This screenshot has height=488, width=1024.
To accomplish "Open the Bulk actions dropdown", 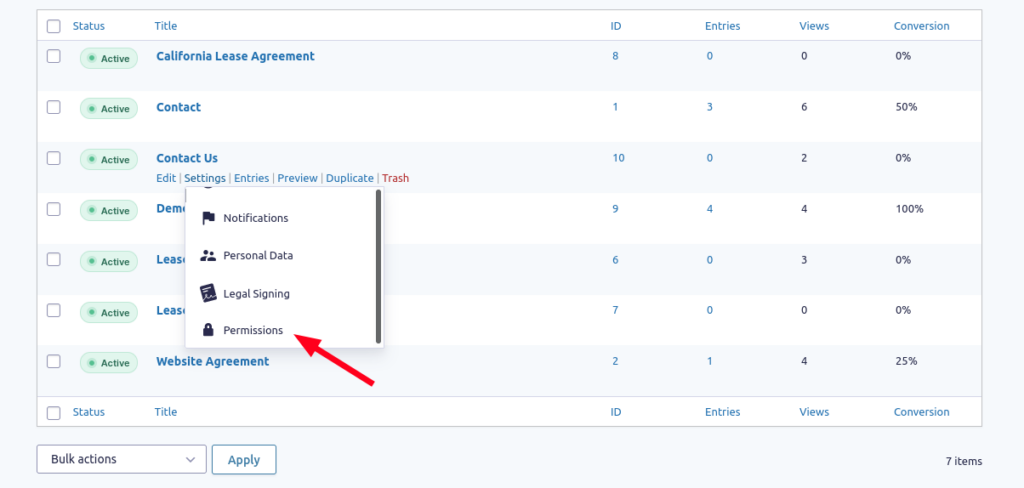I will (121, 459).
